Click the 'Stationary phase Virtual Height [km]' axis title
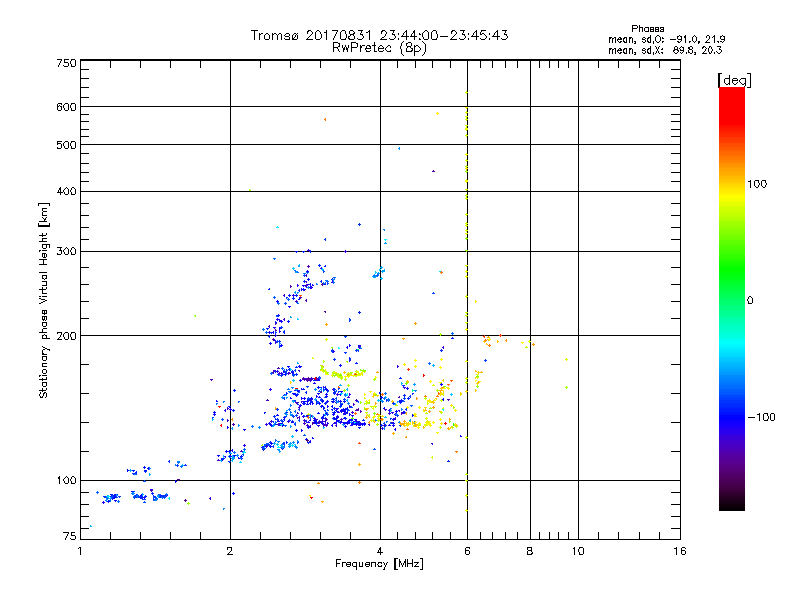 [44, 300]
